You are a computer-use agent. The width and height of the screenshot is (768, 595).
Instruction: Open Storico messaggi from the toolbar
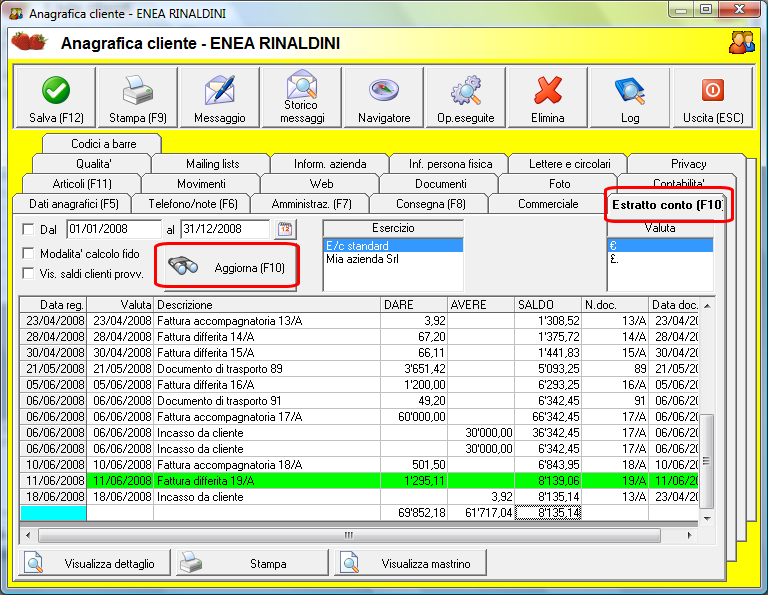[302, 98]
